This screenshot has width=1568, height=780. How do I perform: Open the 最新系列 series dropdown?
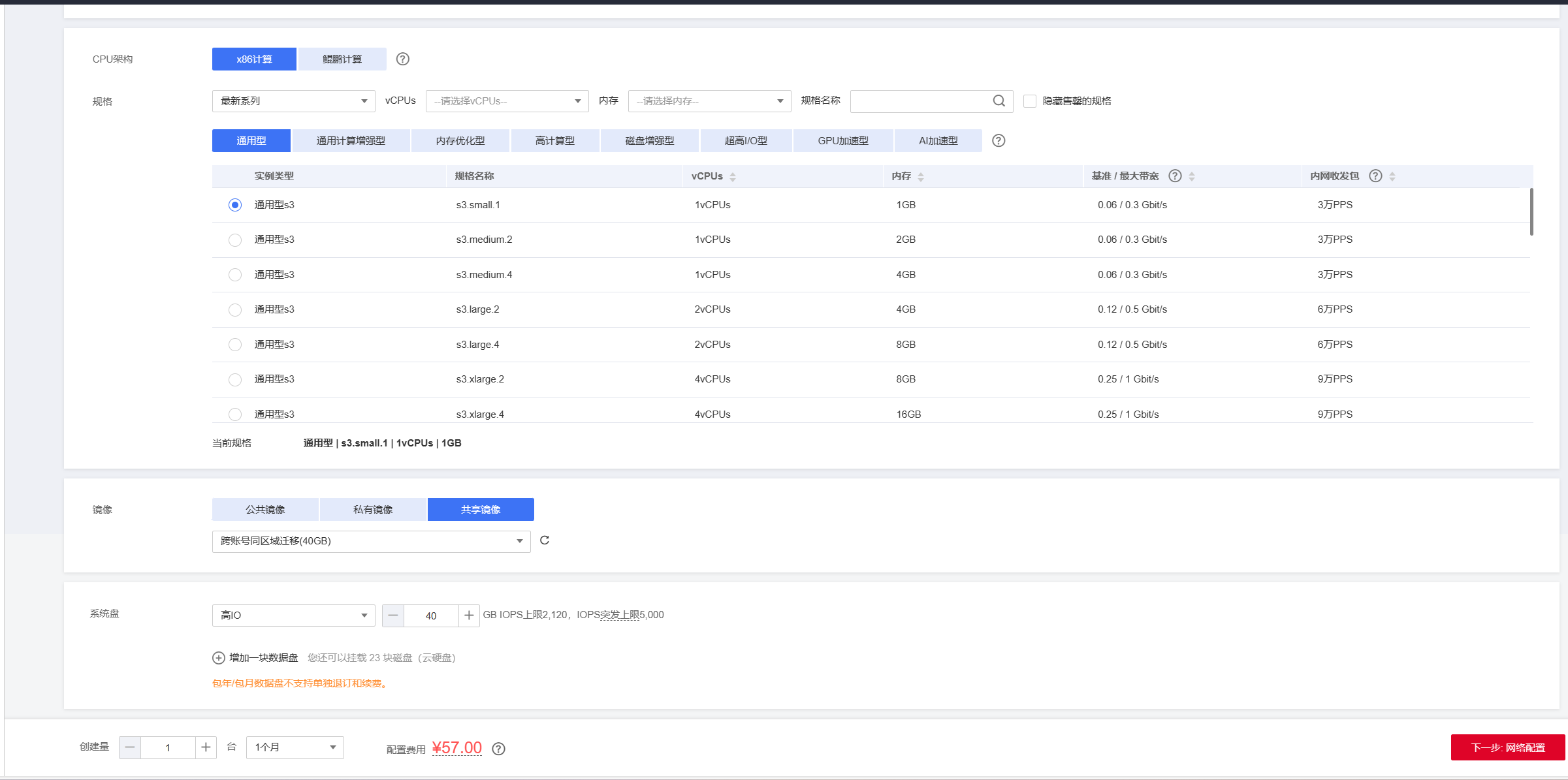coord(294,101)
